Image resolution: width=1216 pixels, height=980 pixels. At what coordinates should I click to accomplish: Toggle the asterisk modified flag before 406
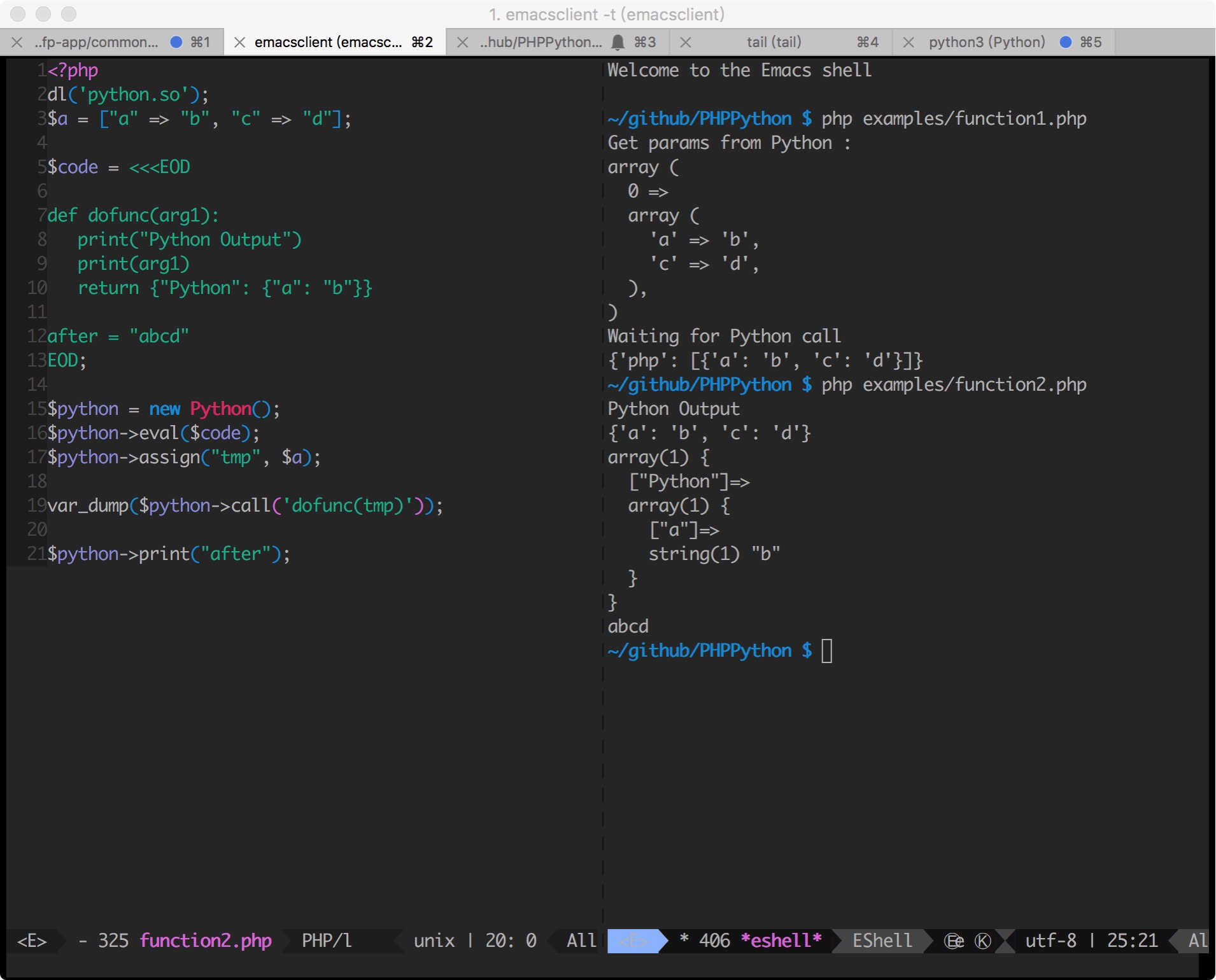(684, 941)
